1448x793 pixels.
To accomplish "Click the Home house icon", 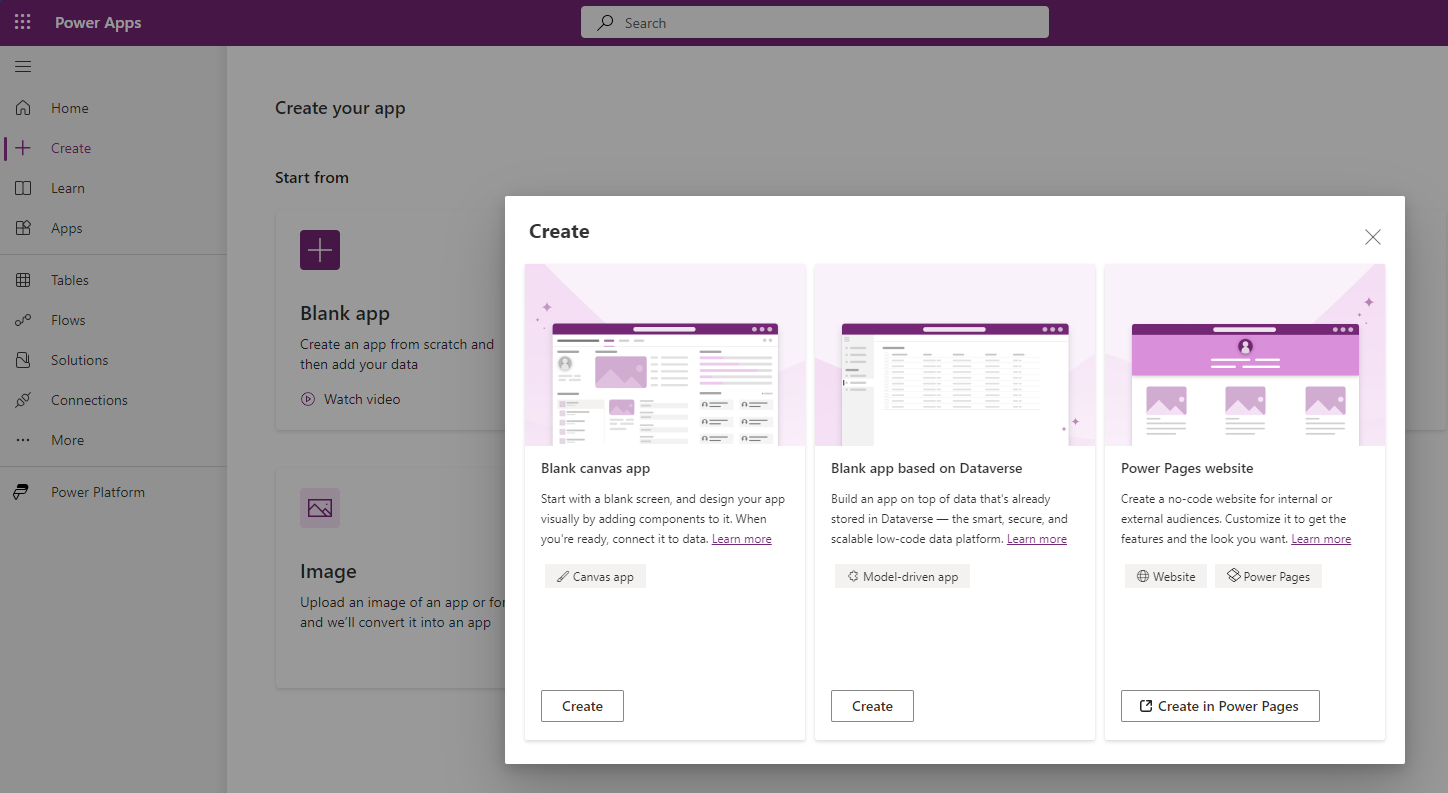I will [x=23, y=108].
